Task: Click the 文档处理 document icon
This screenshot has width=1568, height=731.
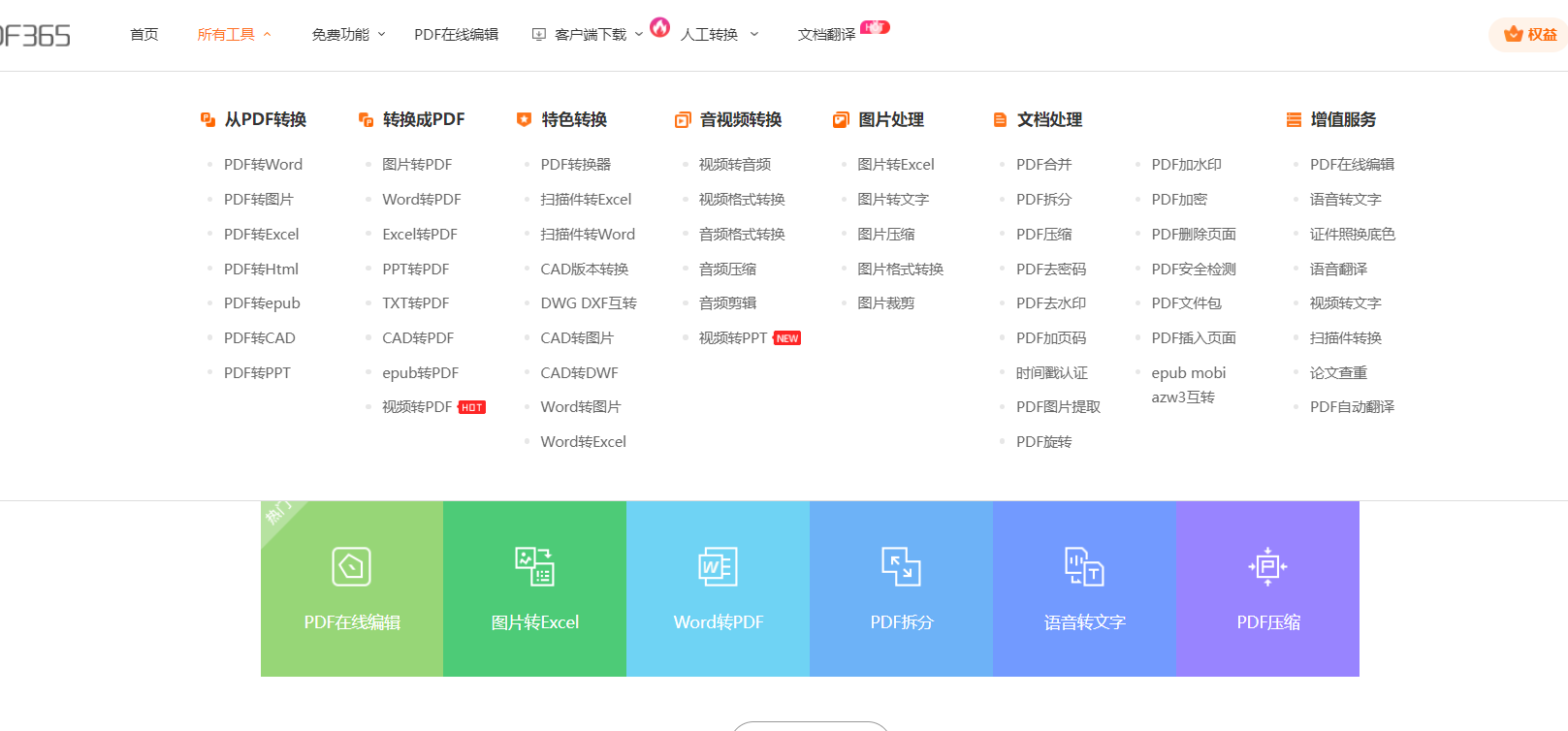Action: [x=1000, y=119]
